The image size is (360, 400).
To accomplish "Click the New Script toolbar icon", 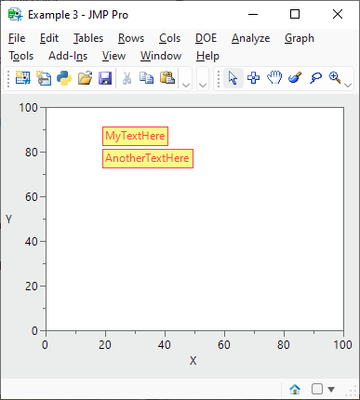I will tap(44, 78).
